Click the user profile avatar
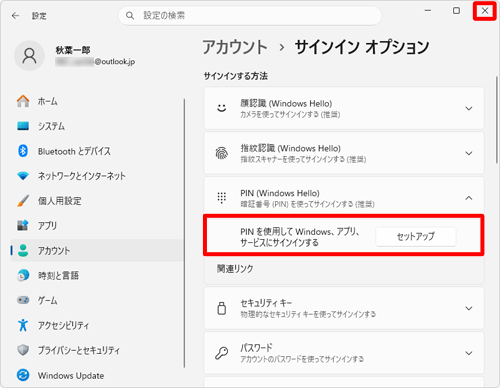 point(29,56)
